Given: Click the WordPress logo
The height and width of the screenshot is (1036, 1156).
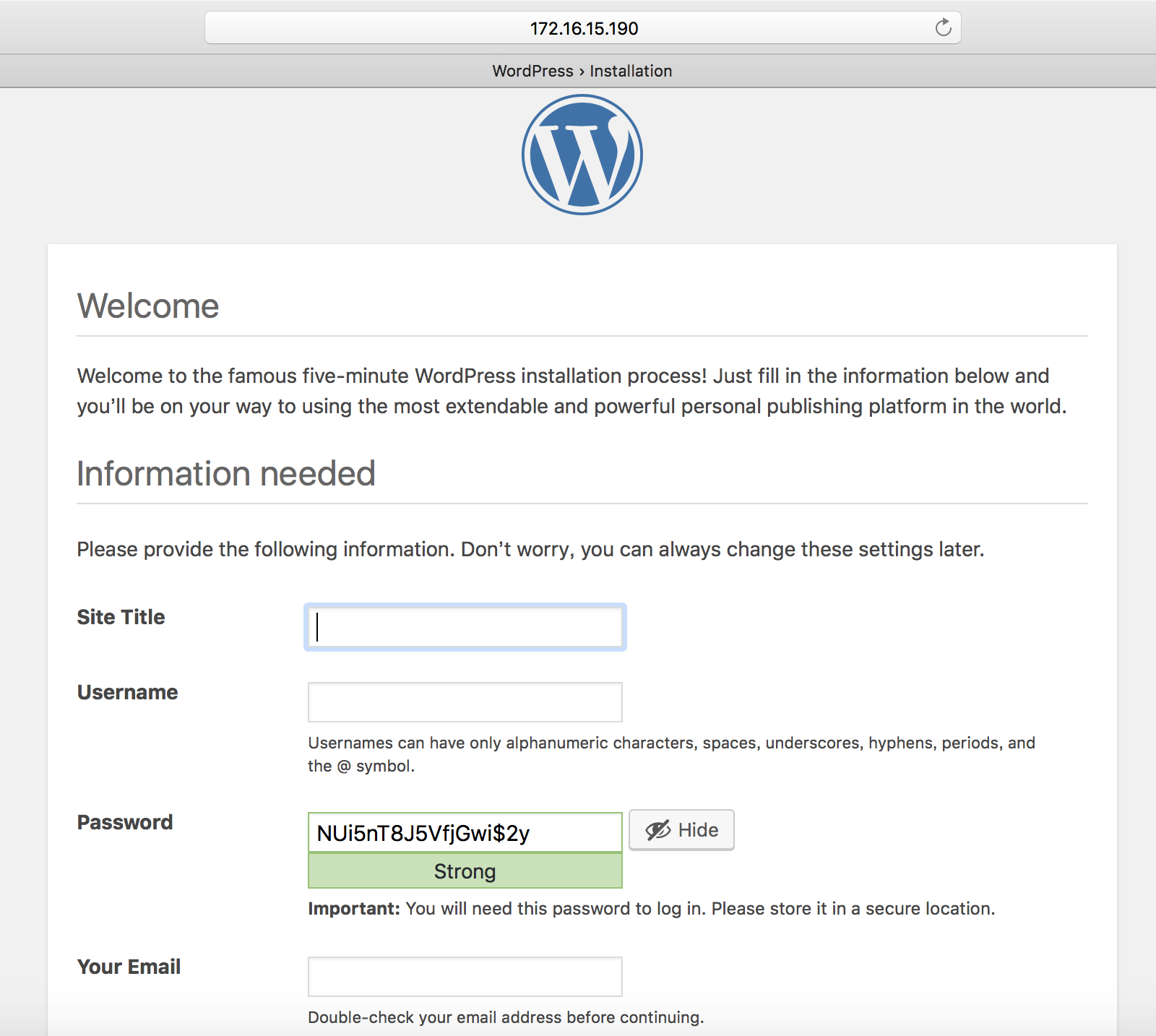Looking at the screenshot, I should coord(582,155).
